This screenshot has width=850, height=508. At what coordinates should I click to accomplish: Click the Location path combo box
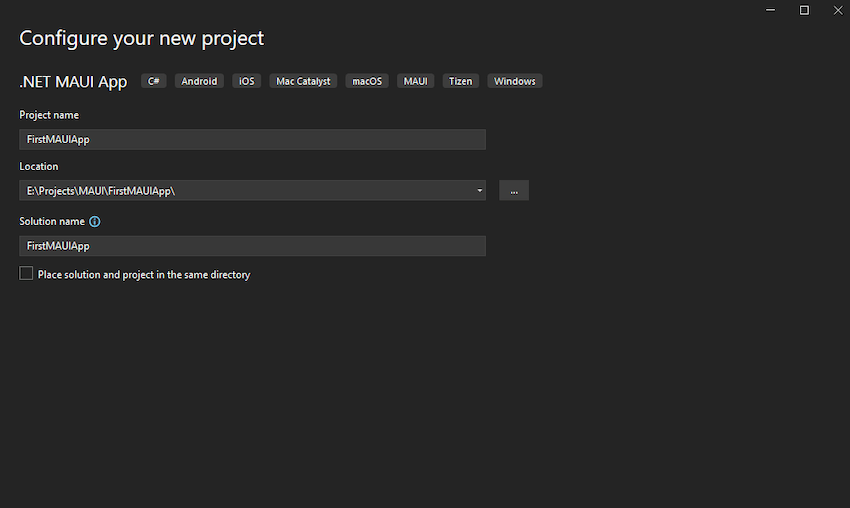pyautogui.click(x=245, y=191)
